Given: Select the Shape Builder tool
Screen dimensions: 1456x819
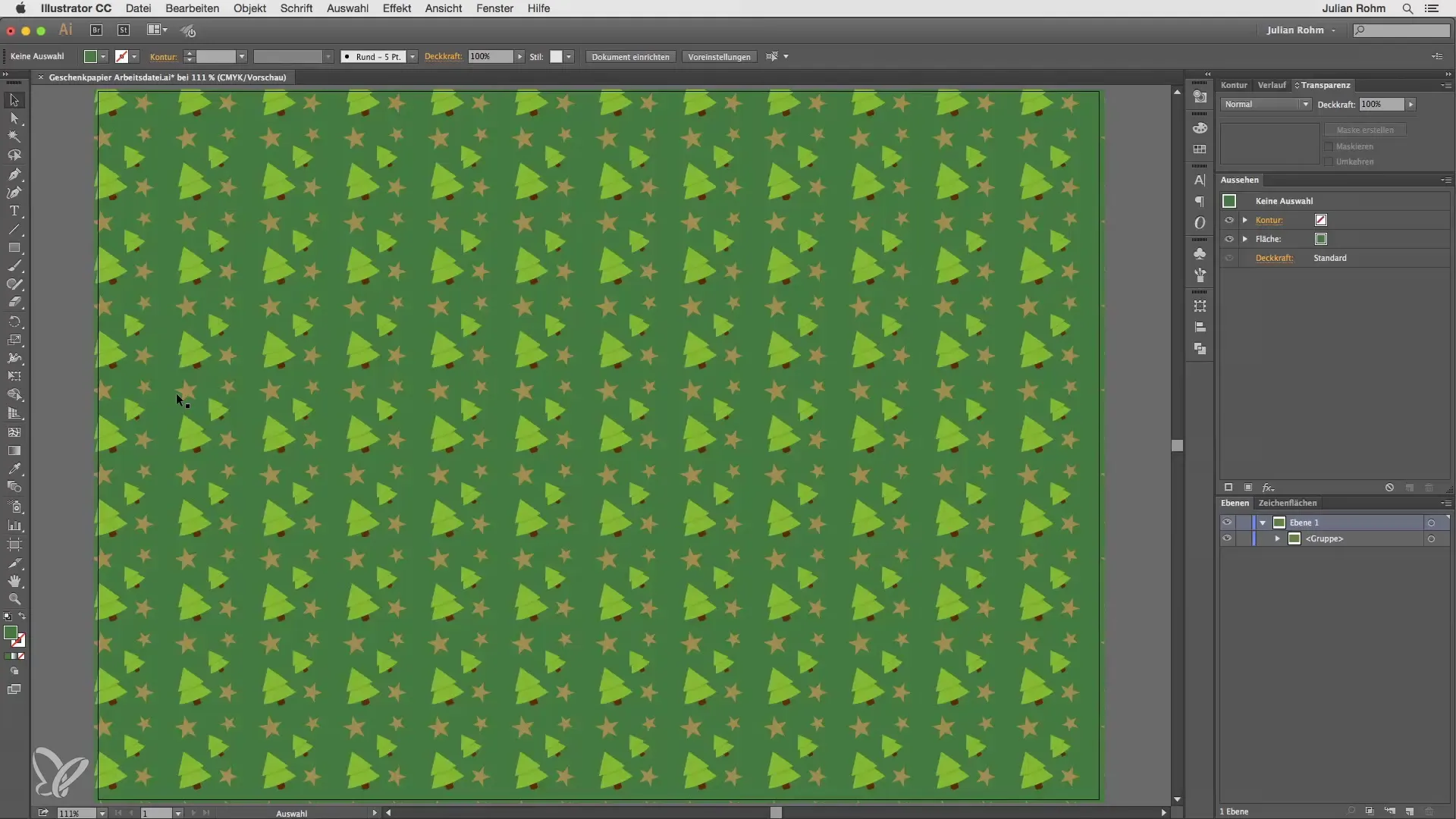Looking at the screenshot, I should (14, 395).
